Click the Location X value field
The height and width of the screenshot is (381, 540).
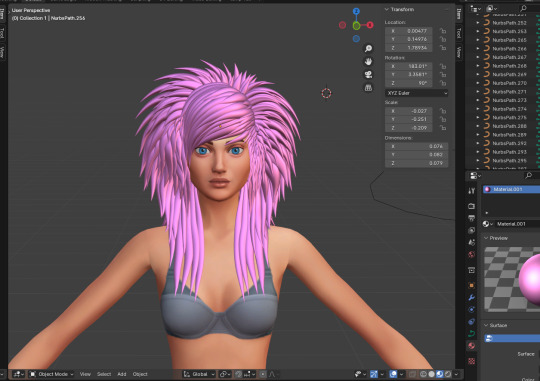408,31
